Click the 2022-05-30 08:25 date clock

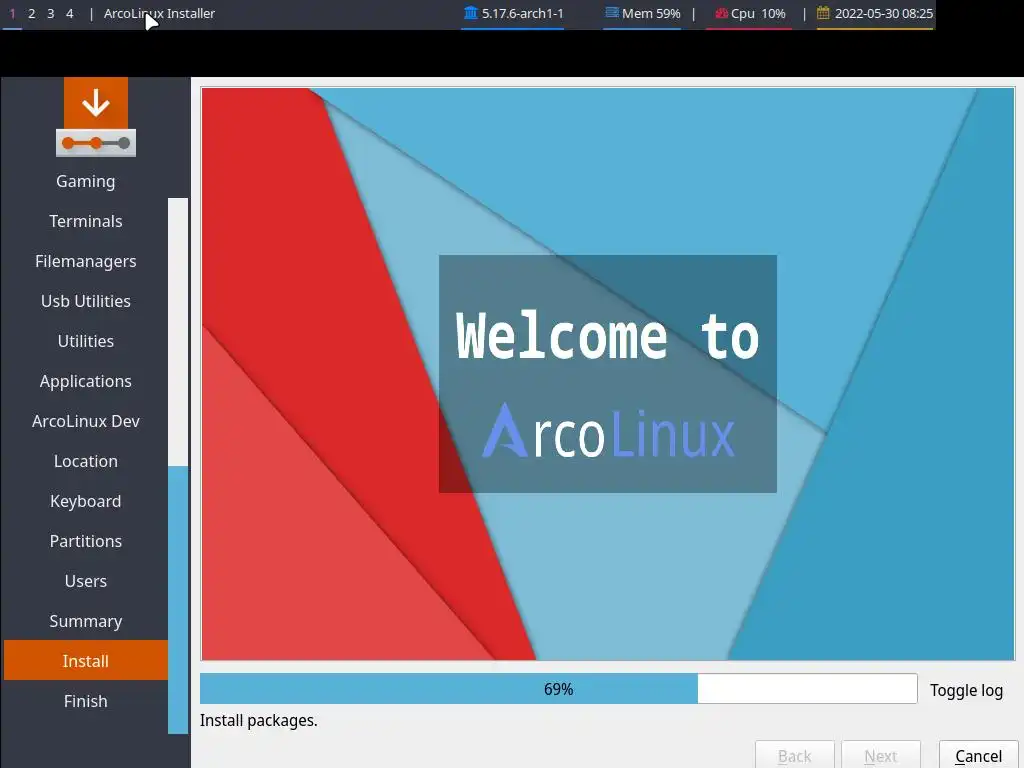tap(884, 13)
